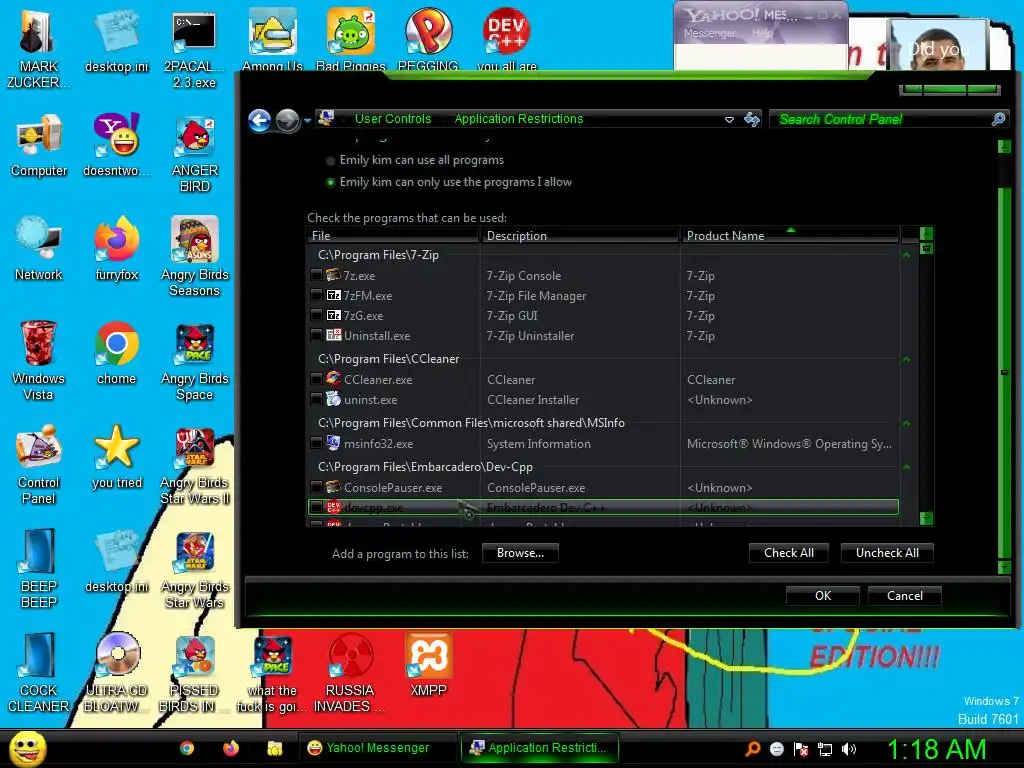Open Among Us desktop shortcut
This screenshot has height=768, width=1024.
coord(272,39)
